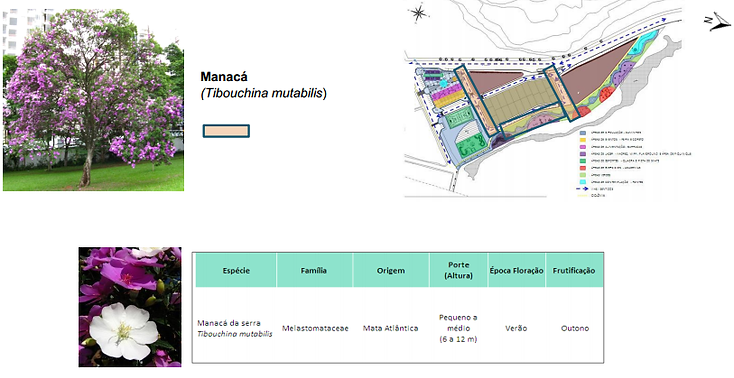This screenshot has height=378, width=734.
Task: Select the beige legend rectangle under Manacá
Action: point(226,131)
